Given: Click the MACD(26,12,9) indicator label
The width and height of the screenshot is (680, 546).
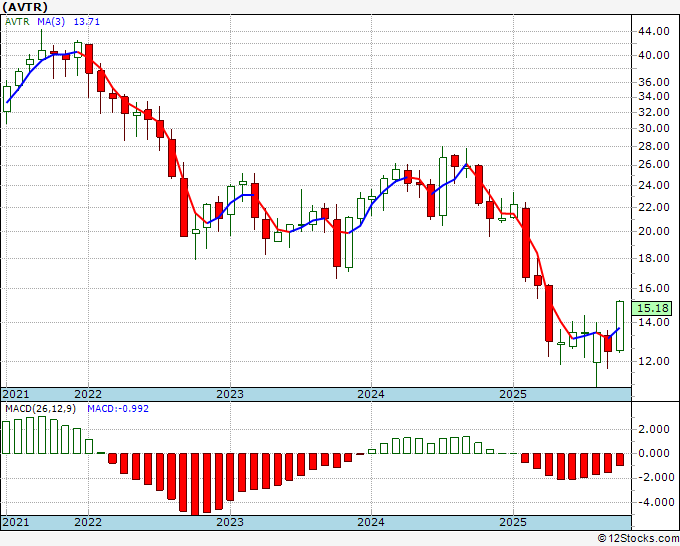Looking at the screenshot, I should (40, 409).
